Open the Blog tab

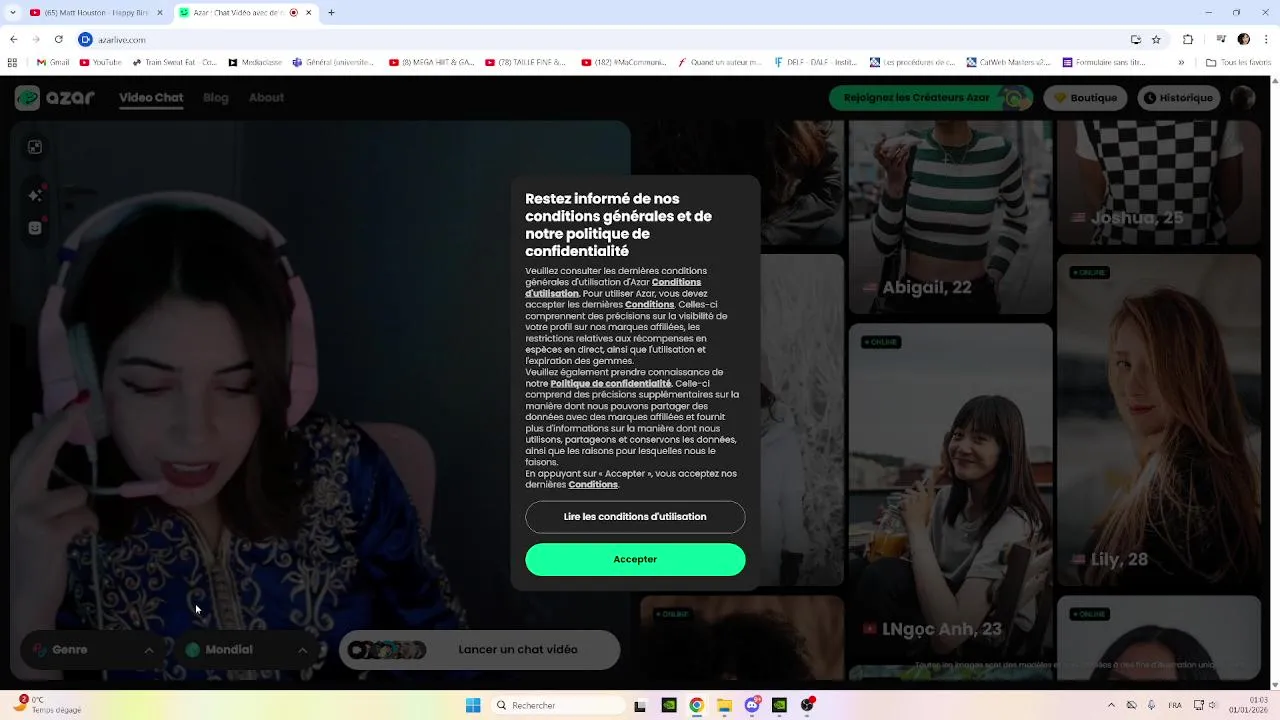pos(216,97)
